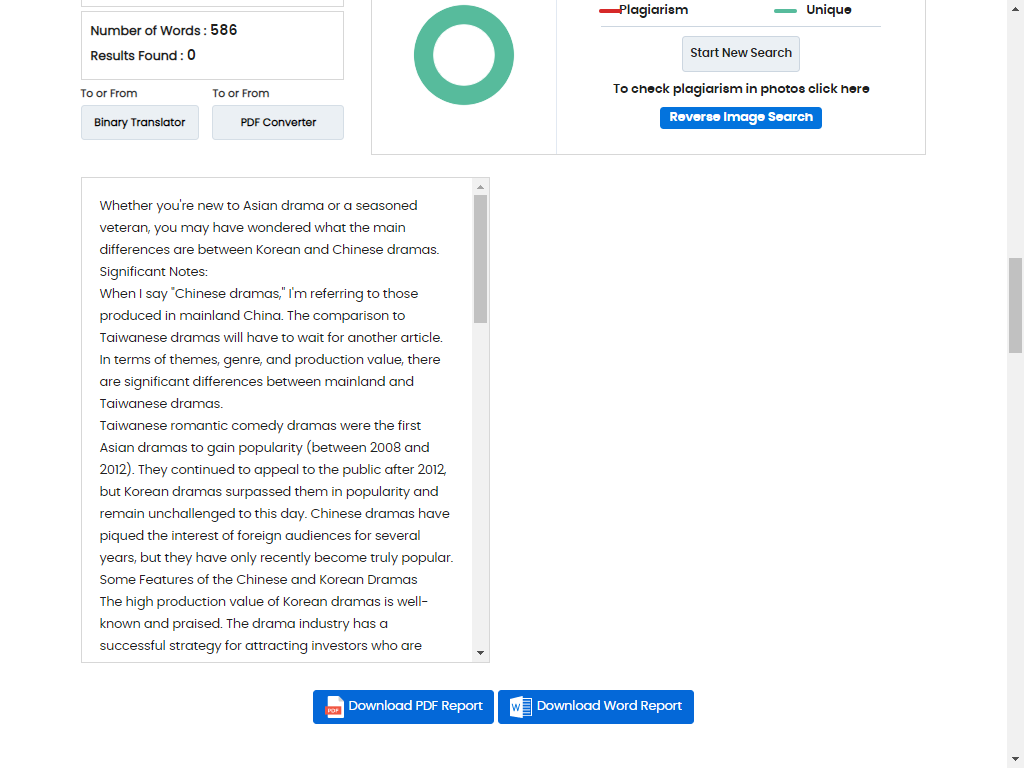Image resolution: width=1024 pixels, height=768 pixels.
Task: Click the red Plagiarism legend marker
Action: [x=610, y=10]
